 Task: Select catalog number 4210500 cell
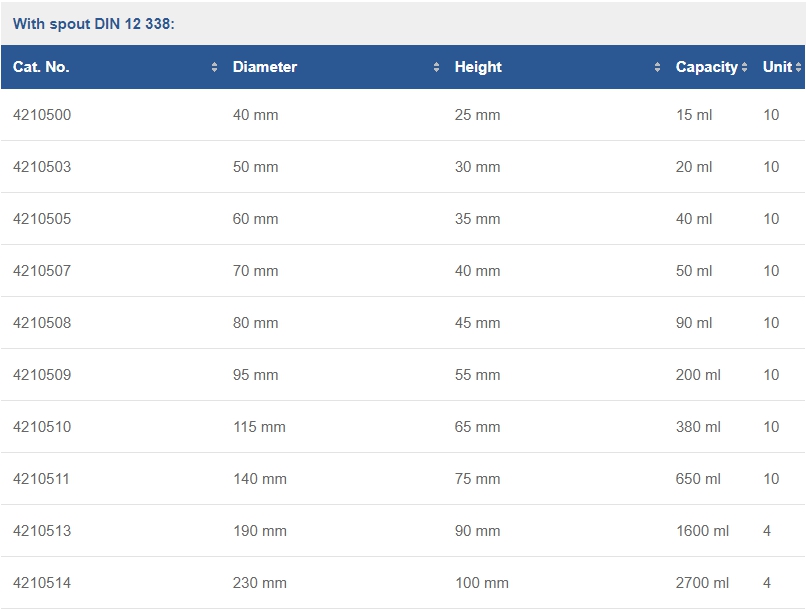pyautogui.click(x=42, y=115)
